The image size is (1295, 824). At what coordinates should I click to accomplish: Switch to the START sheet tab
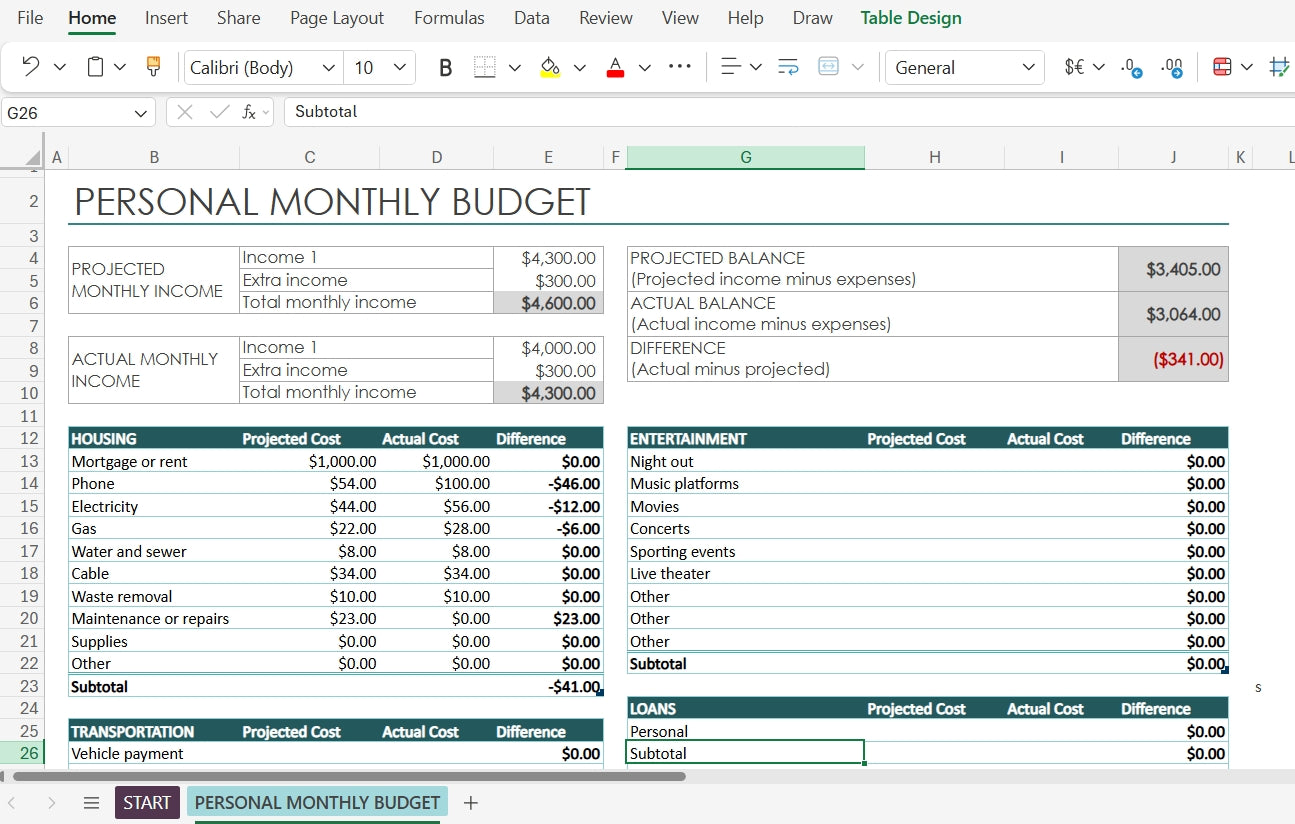point(147,803)
